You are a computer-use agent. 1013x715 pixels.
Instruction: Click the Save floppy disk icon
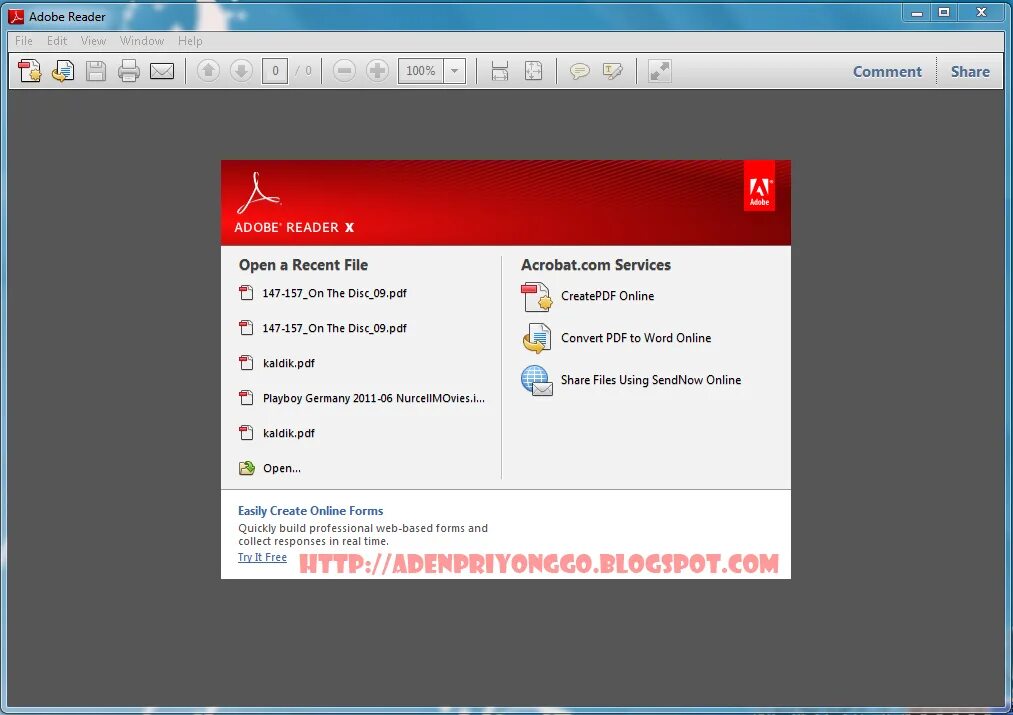coord(96,70)
